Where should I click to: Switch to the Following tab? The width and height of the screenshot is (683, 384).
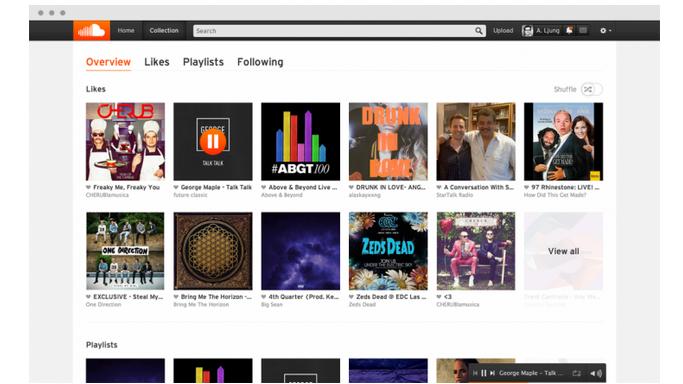(x=260, y=62)
